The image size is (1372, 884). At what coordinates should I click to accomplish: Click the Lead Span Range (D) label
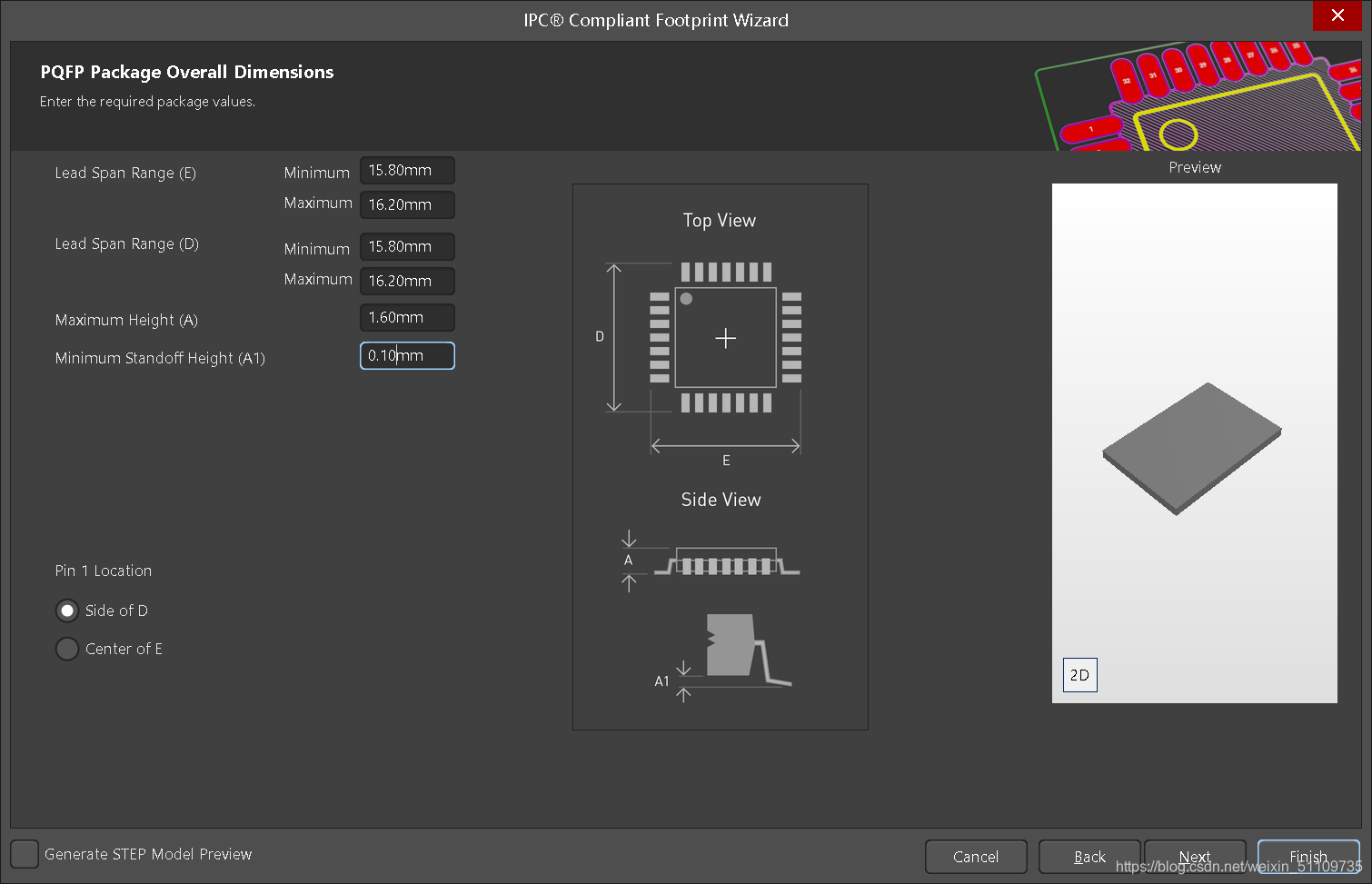126,243
